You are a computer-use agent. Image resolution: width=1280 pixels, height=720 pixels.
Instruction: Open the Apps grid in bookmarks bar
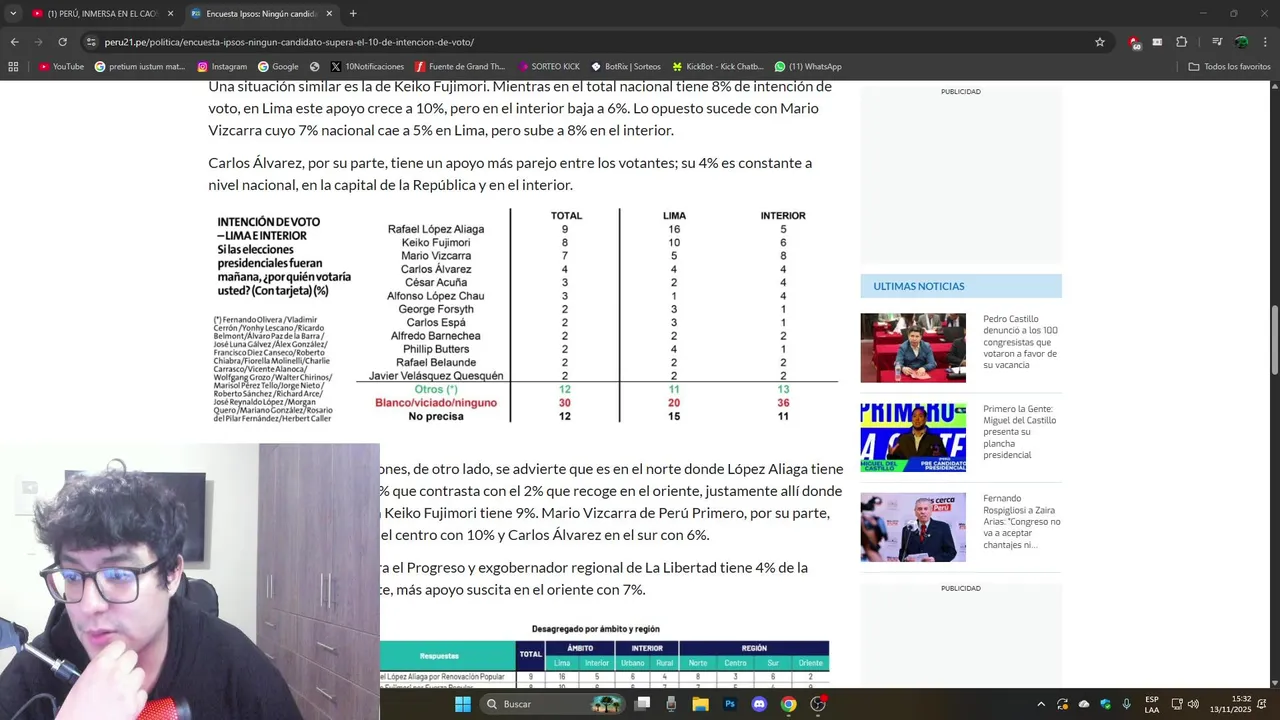tap(13, 67)
